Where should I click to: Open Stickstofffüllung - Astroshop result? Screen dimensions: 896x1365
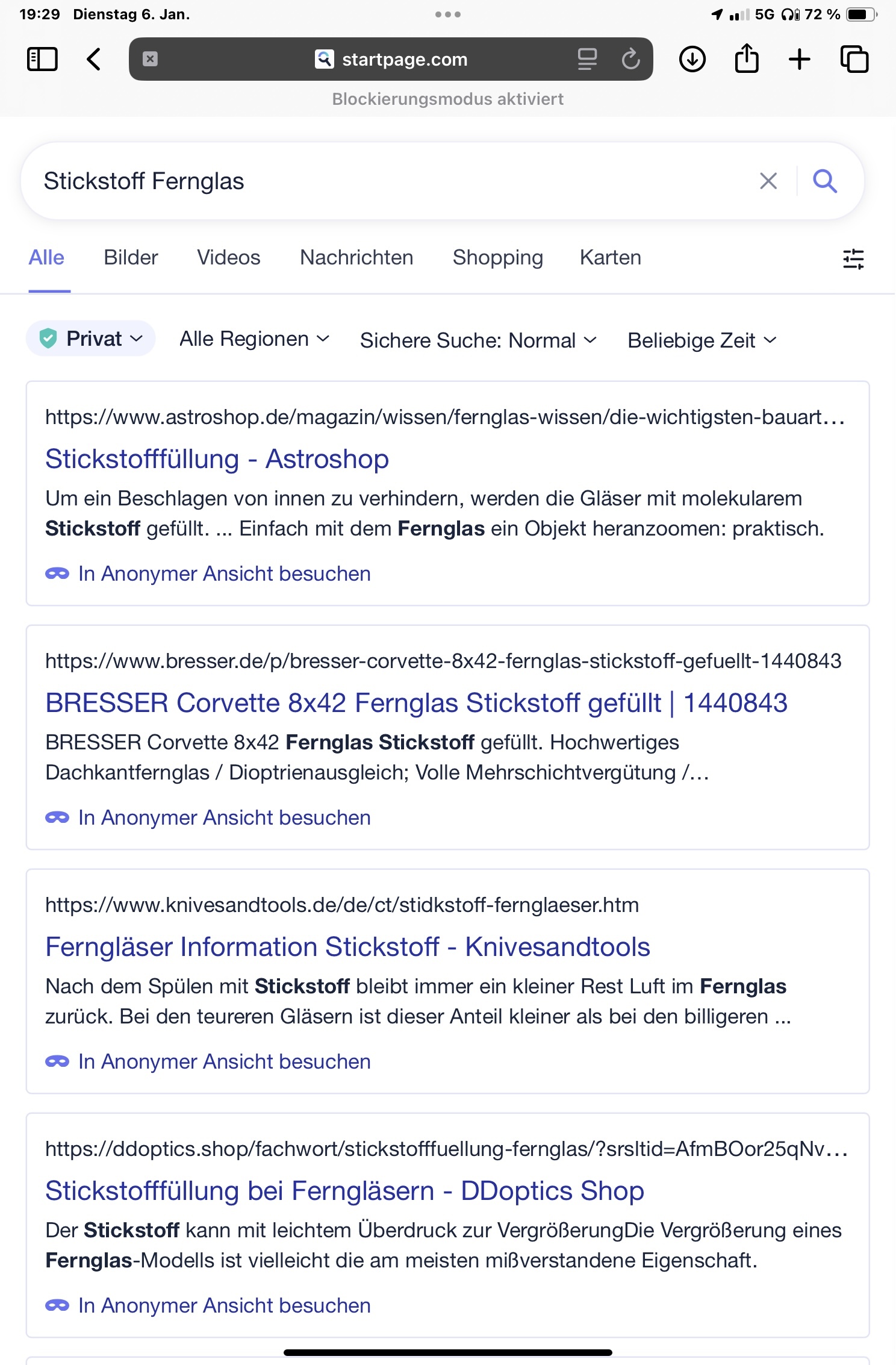217,459
